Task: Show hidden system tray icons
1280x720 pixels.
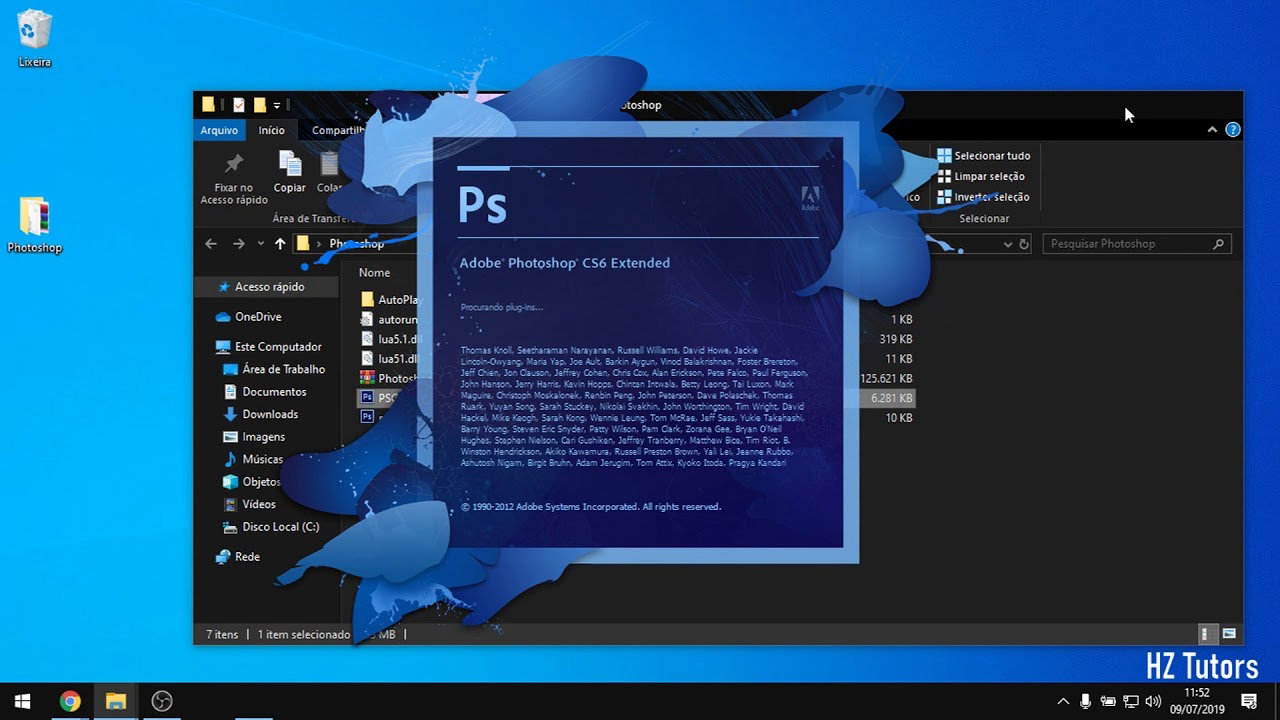Action: click(x=1063, y=701)
